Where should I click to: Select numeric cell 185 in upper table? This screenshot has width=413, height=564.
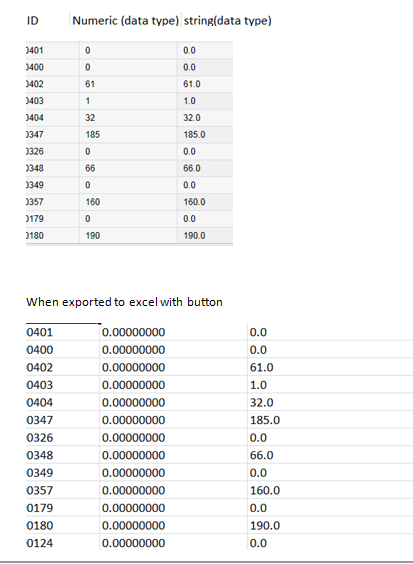(x=92, y=135)
